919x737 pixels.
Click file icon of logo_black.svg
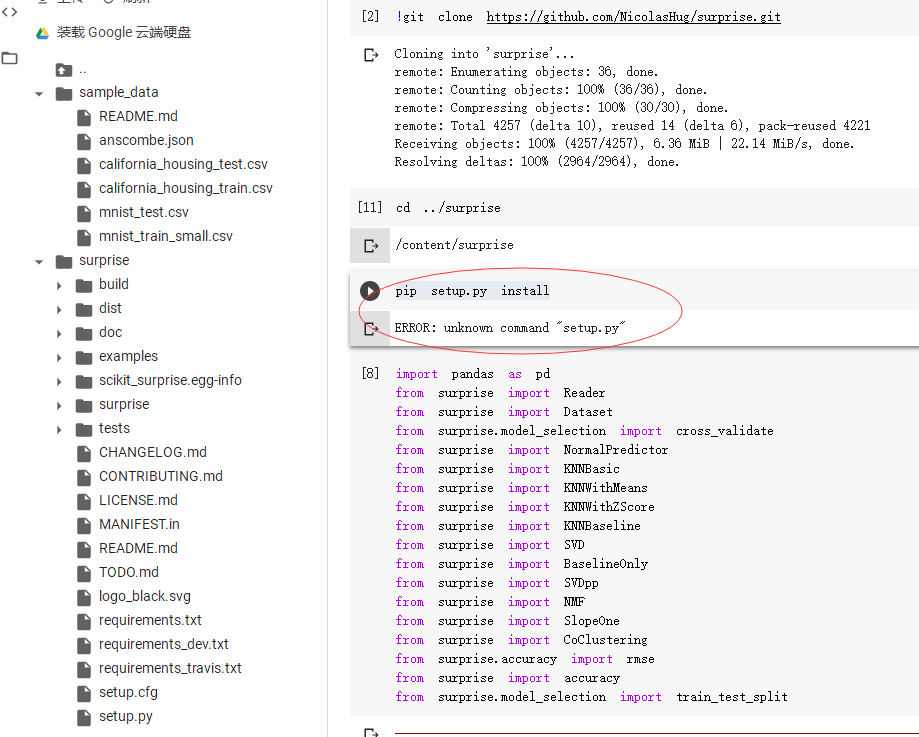tap(84, 597)
